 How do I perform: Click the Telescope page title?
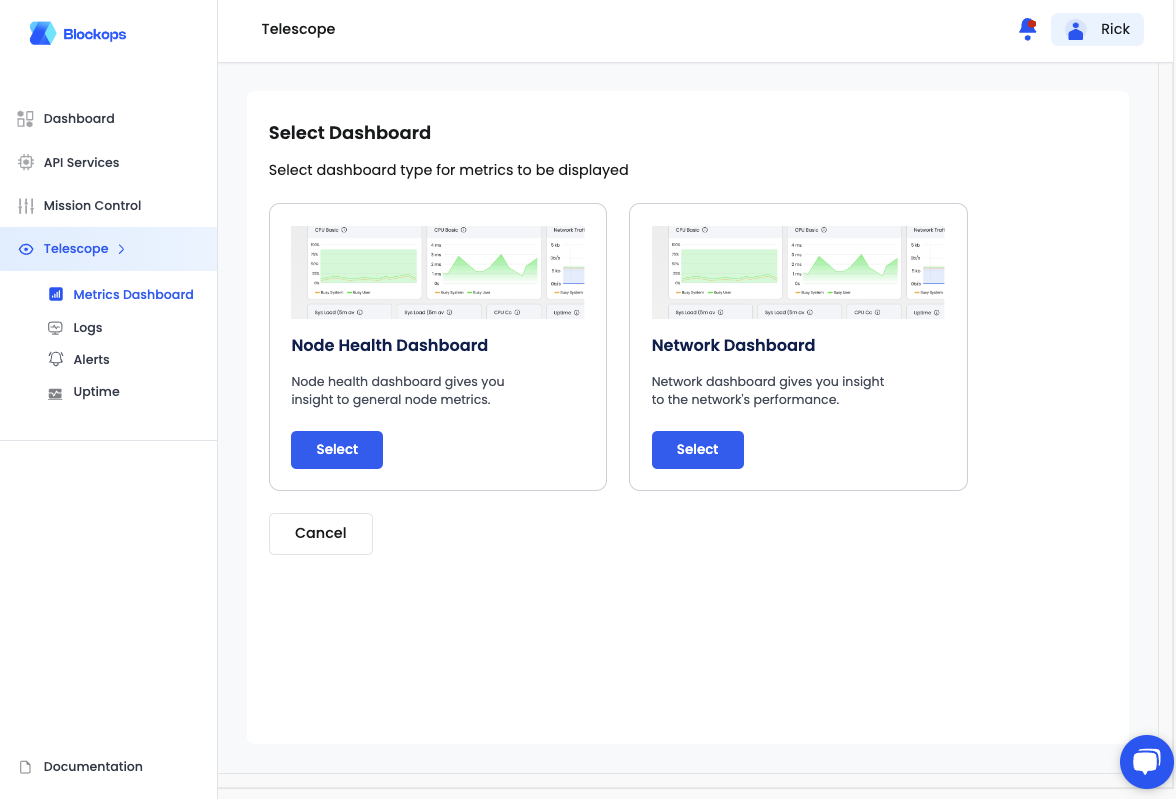[x=298, y=29]
